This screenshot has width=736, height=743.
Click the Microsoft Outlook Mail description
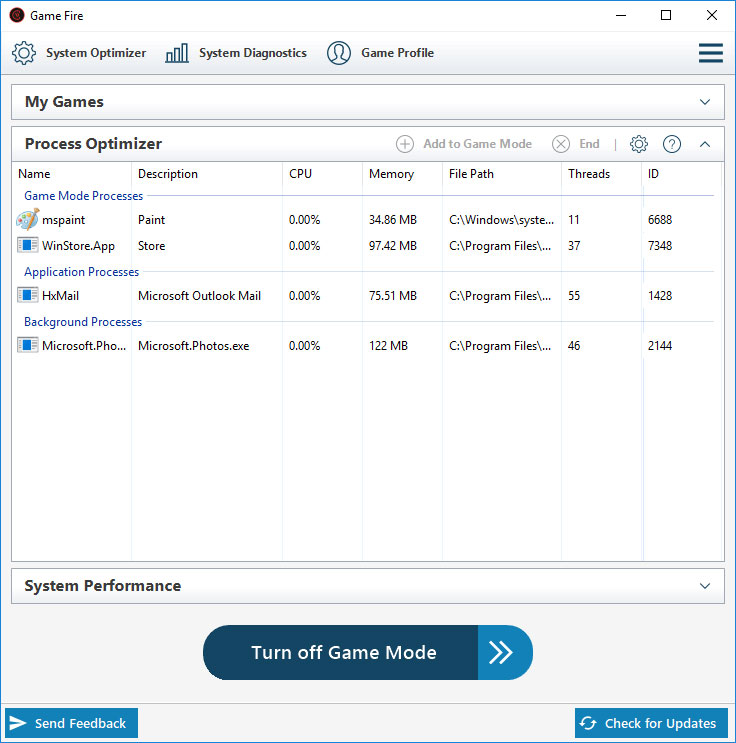click(200, 296)
